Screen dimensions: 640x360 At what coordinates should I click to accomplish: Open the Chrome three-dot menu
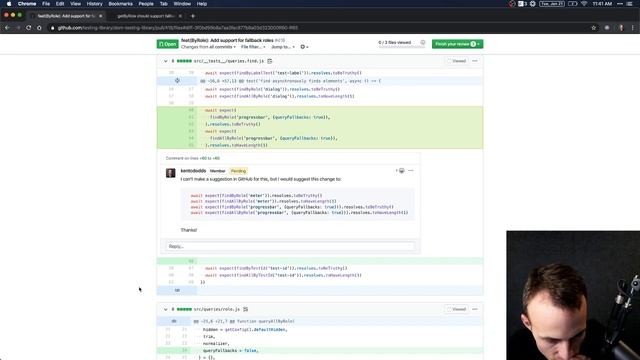coord(633,28)
